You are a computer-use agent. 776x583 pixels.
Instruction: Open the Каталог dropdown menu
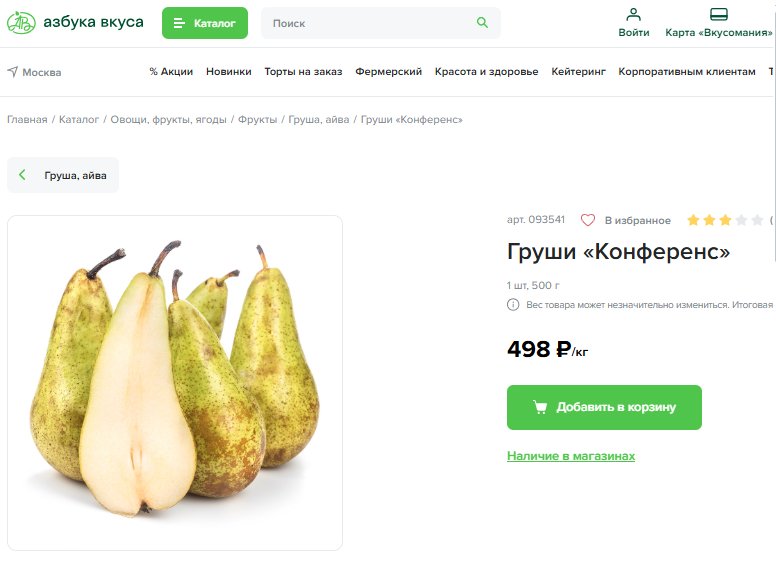coord(205,23)
